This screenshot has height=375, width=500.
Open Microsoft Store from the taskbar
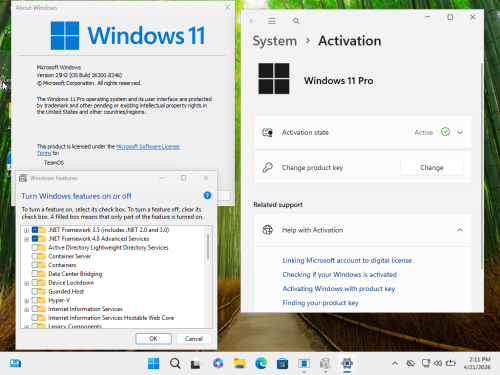(x=282, y=363)
